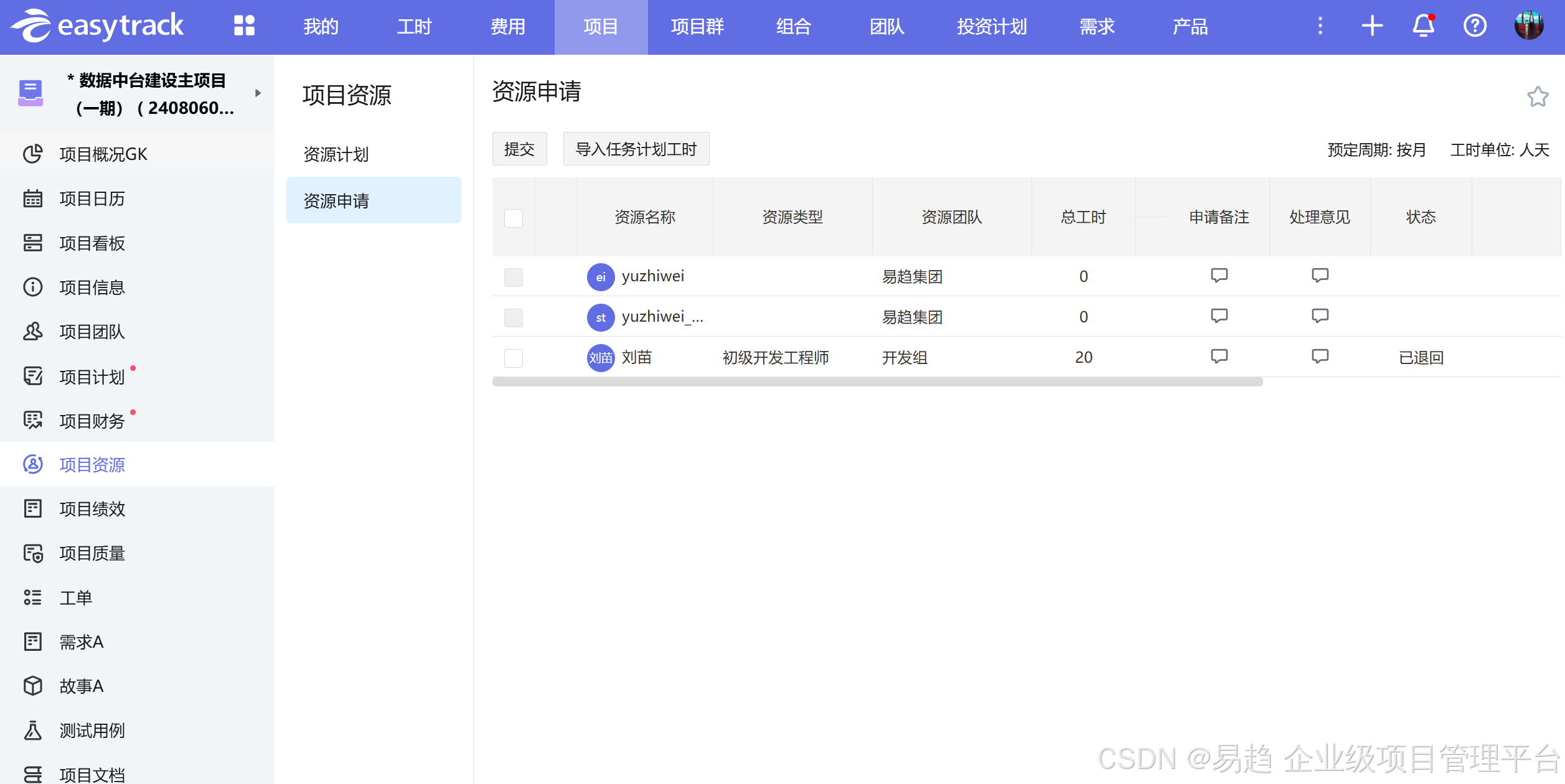Check the first yuzhiwei row checkbox
The width and height of the screenshot is (1565, 784).
coord(514,277)
